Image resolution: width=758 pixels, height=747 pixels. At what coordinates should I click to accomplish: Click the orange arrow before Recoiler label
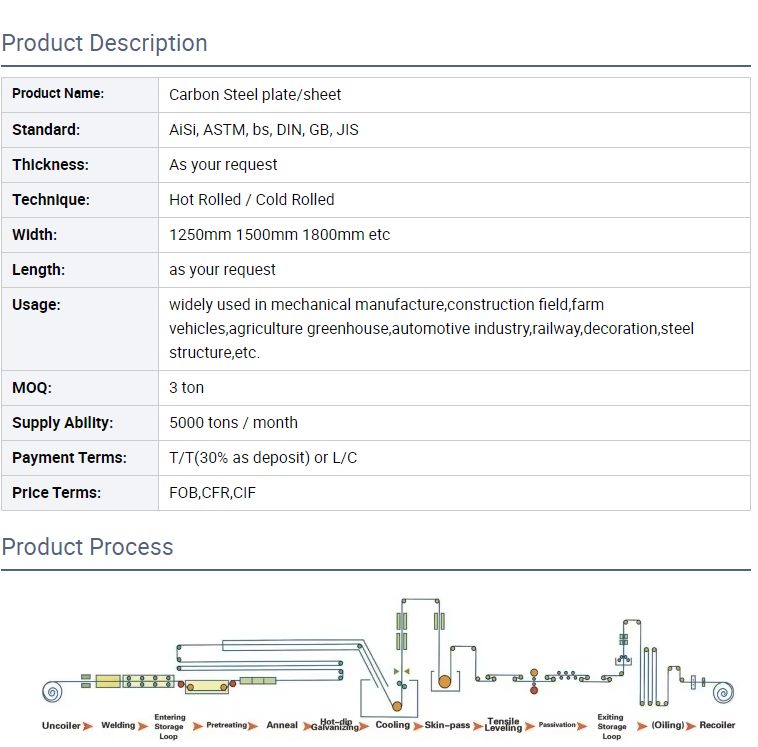692,725
